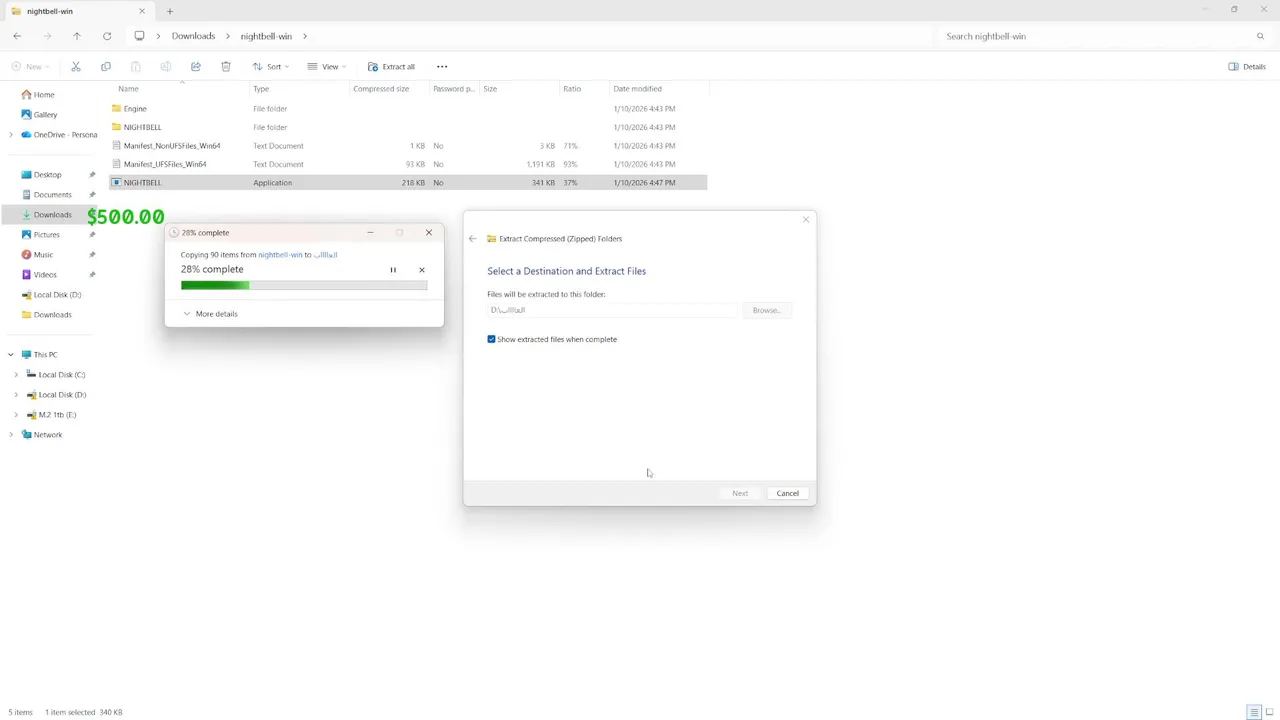
Task: Click the This PC monitor icon in the address bar
Action: (x=139, y=36)
